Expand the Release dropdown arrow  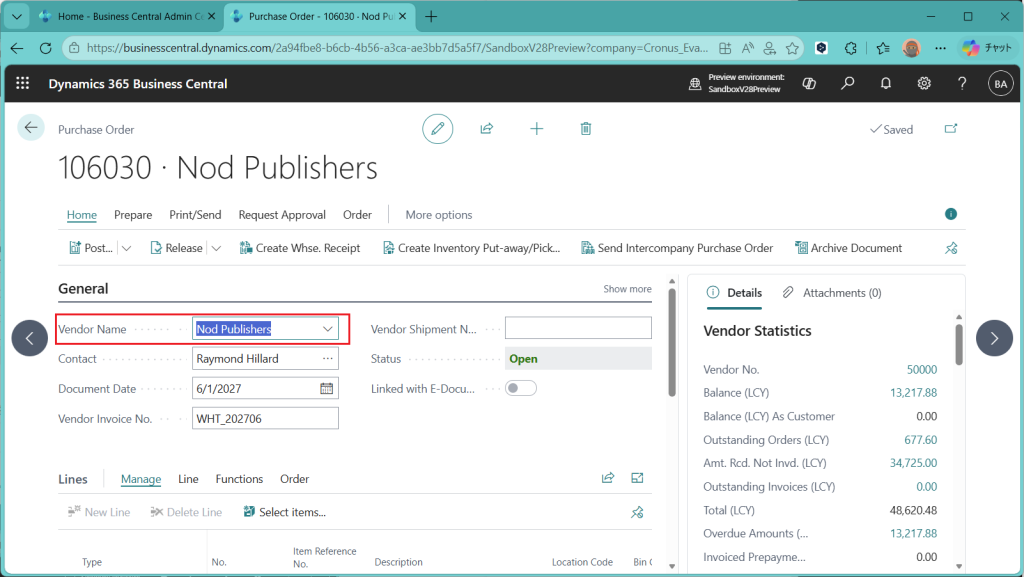(216, 248)
